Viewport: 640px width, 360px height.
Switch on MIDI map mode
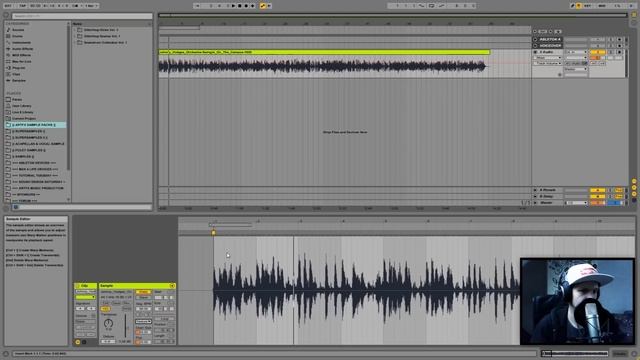click(602, 6)
